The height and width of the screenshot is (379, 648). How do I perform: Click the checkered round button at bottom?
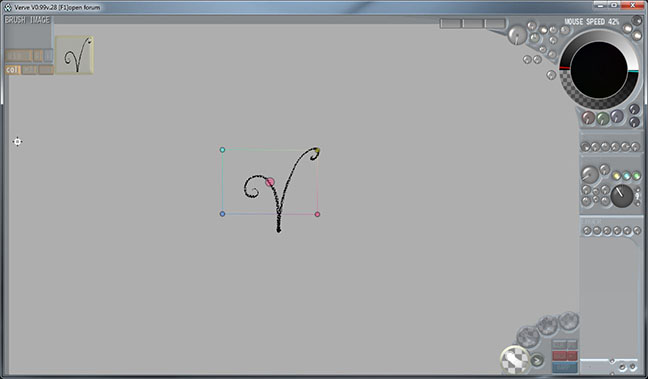tap(515, 360)
